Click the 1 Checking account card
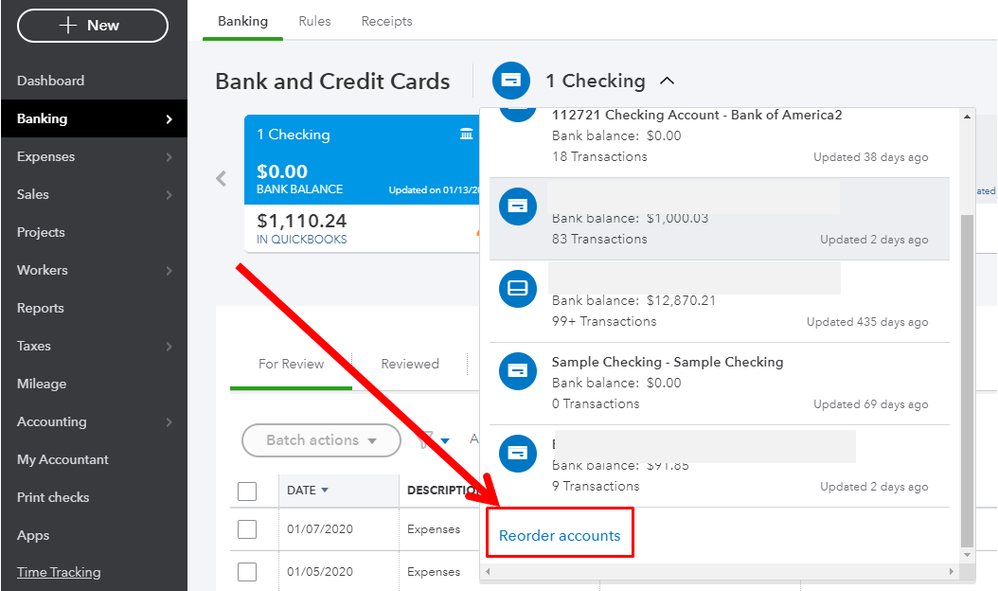The image size is (998, 591). (362, 184)
